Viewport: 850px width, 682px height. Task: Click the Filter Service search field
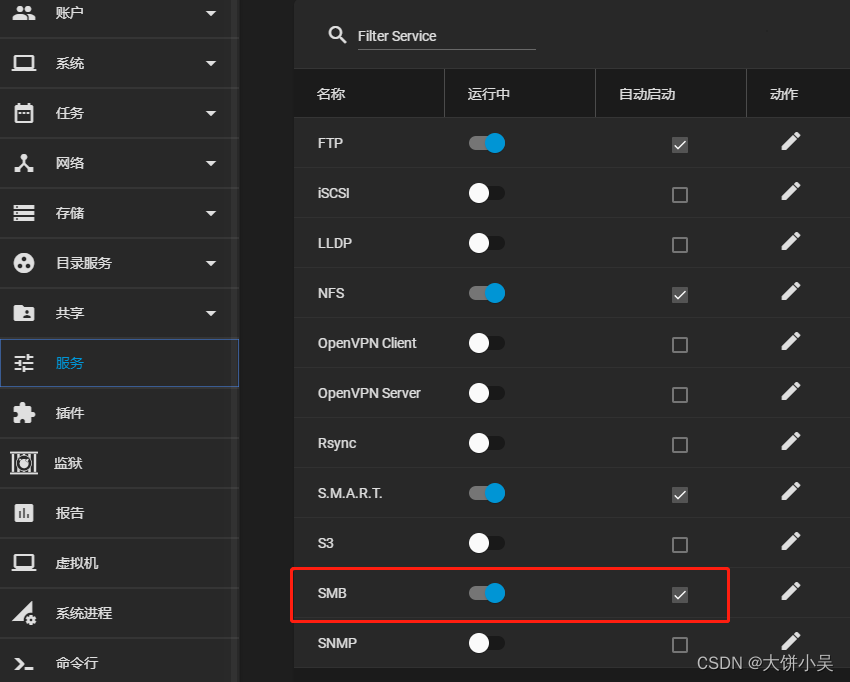pos(447,36)
